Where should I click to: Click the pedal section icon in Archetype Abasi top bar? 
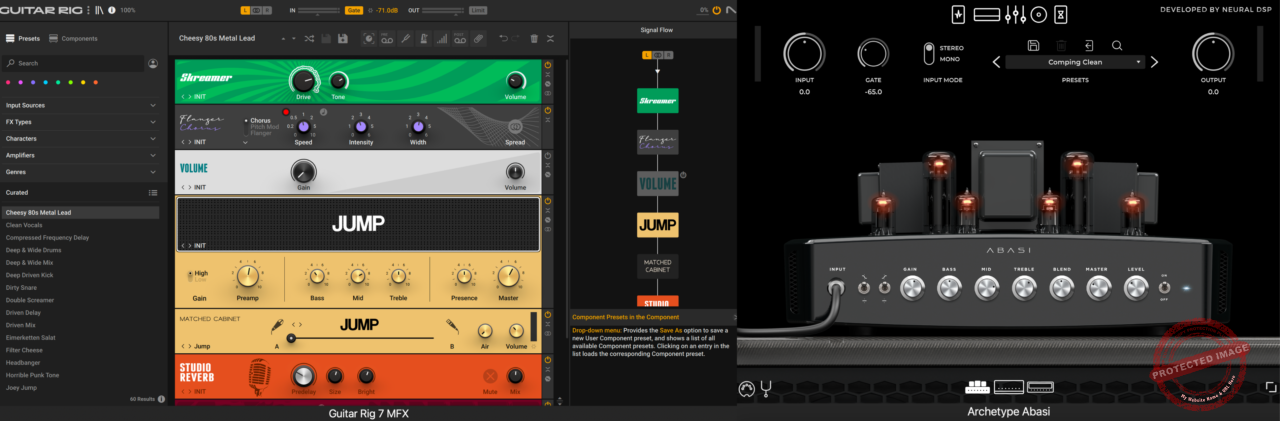point(958,15)
